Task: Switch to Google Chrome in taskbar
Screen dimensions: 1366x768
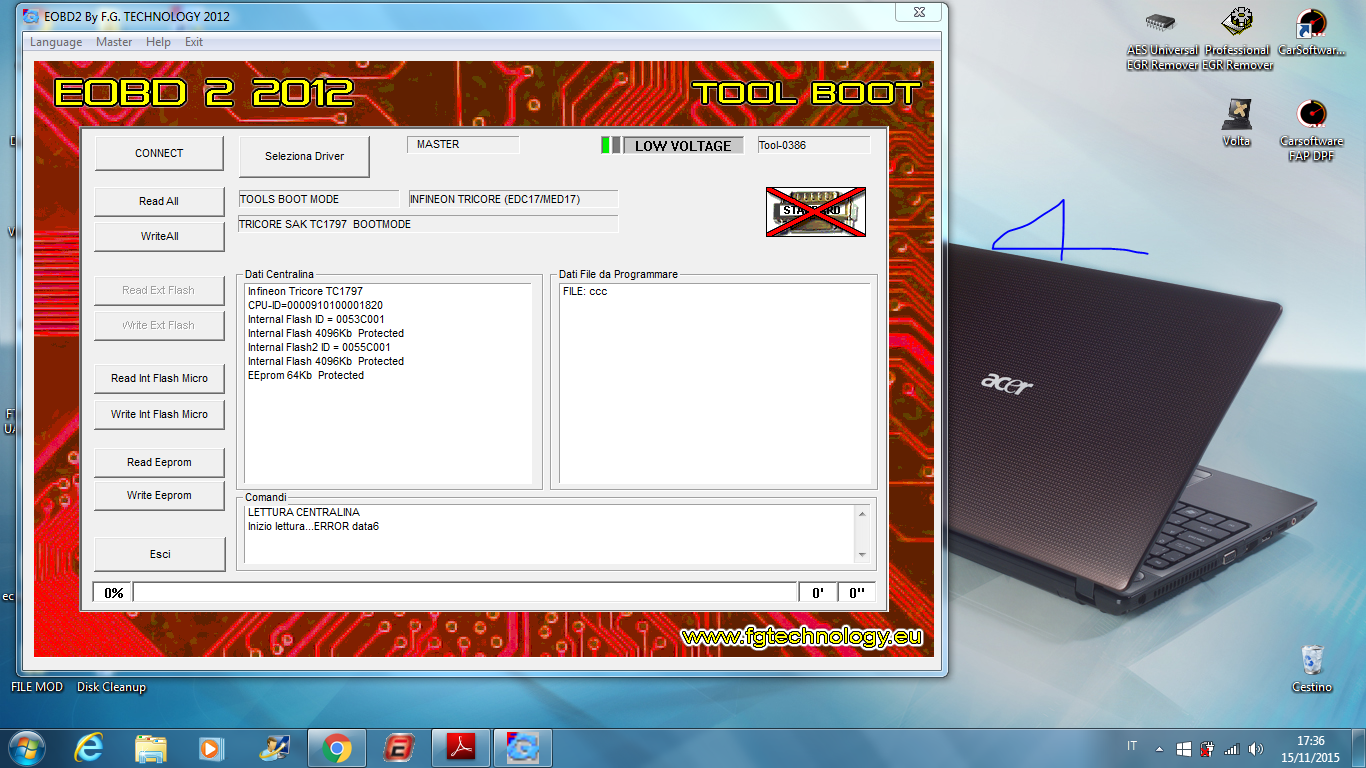Action: tap(337, 747)
